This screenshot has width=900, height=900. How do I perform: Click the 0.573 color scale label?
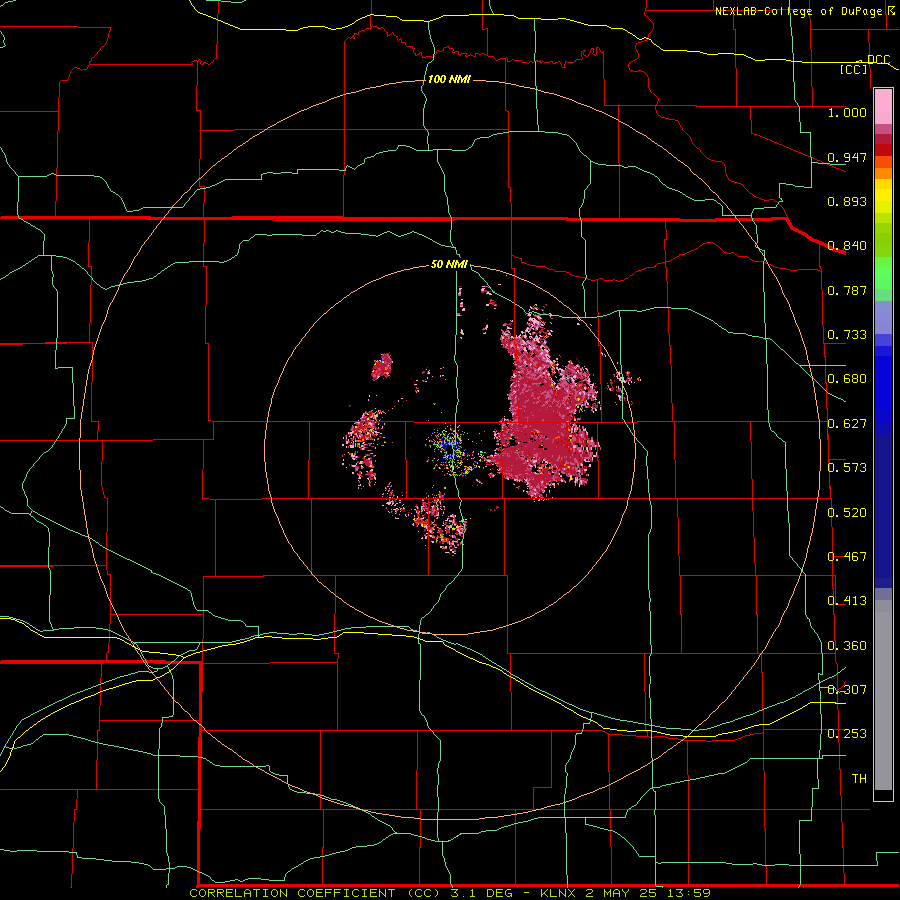click(847, 468)
